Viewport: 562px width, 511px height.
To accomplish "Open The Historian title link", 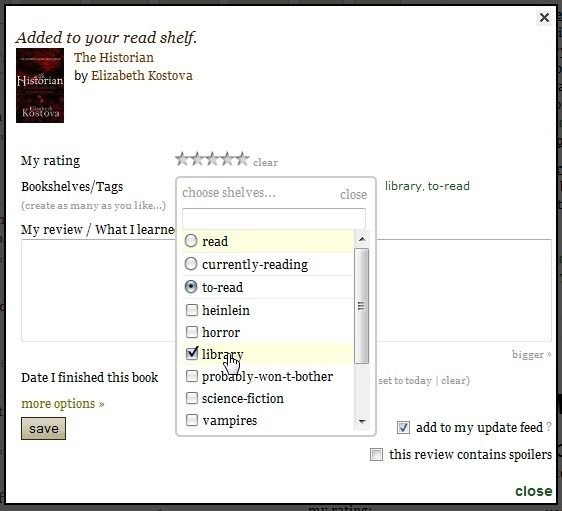I will click(114, 57).
